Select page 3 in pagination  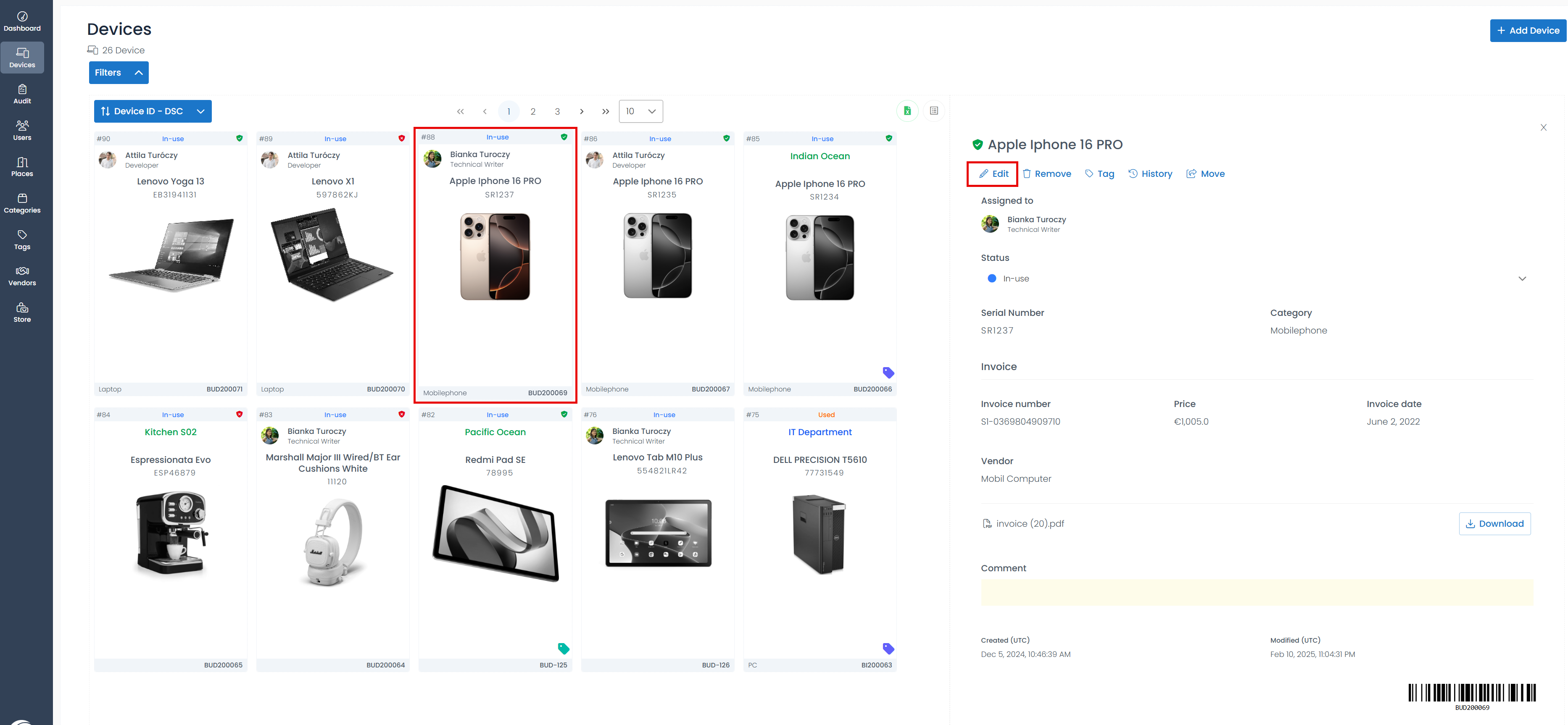[x=557, y=111]
